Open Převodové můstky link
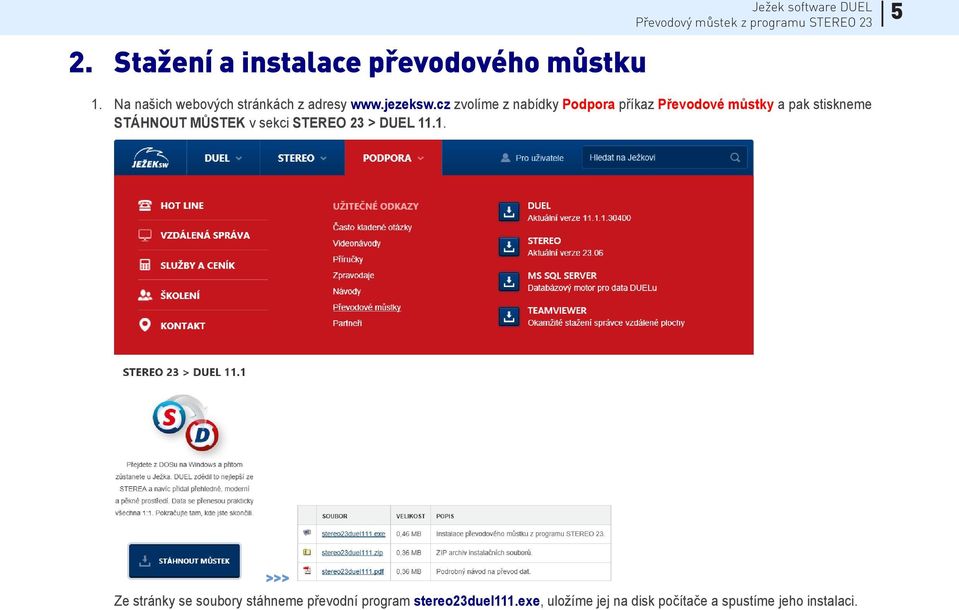Screen dimensions: 959x610 367,307
